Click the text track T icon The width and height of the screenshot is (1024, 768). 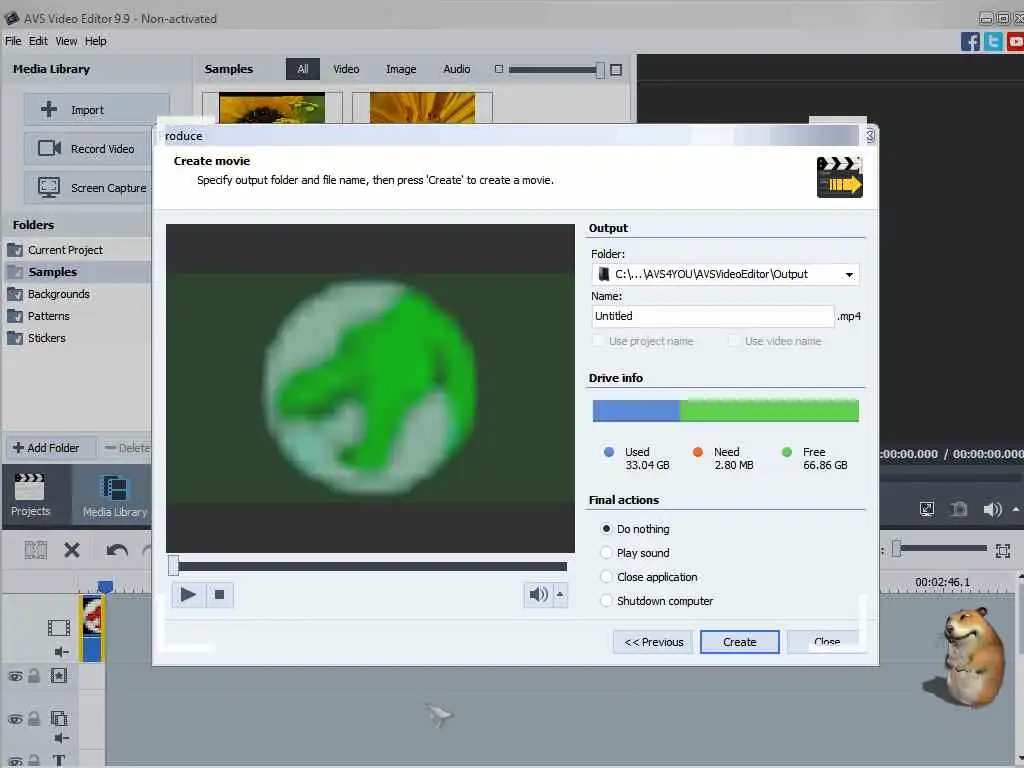pyautogui.click(x=59, y=760)
